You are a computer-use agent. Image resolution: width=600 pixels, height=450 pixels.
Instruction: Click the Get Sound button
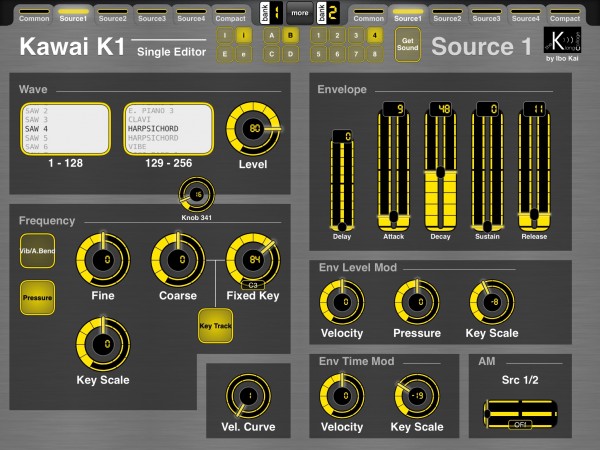tap(408, 44)
